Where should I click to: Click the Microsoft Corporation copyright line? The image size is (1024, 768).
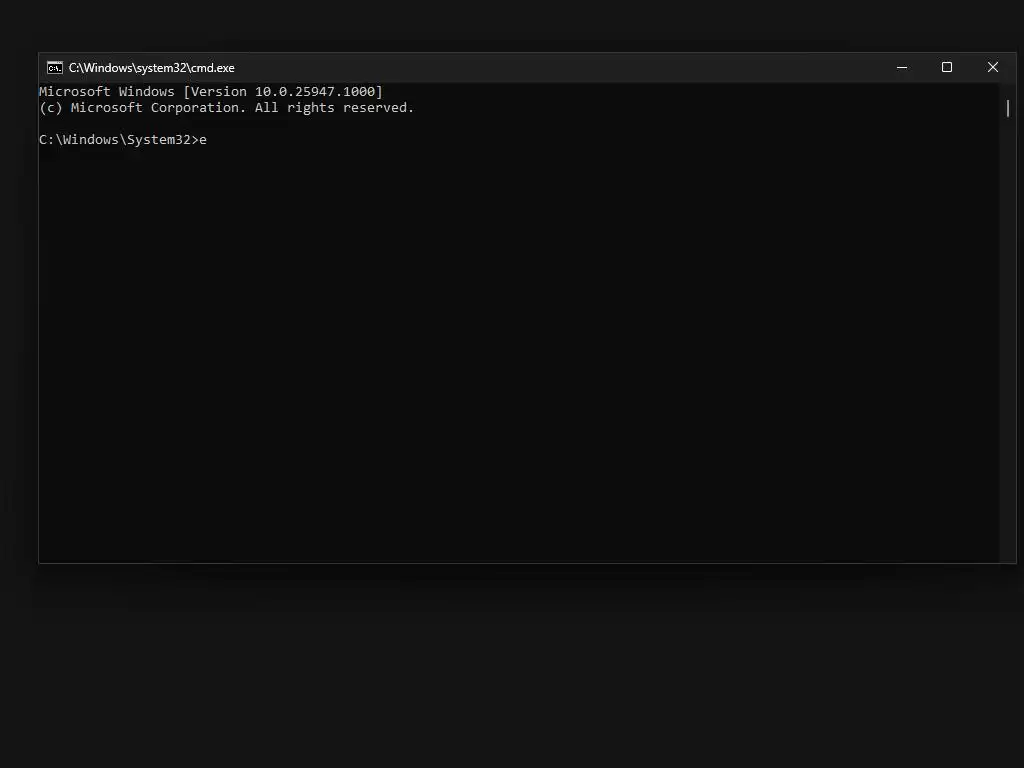pos(227,108)
